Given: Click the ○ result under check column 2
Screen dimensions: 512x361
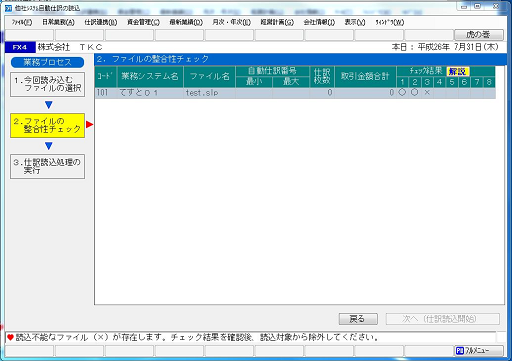Looking at the screenshot, I should 415,92.
